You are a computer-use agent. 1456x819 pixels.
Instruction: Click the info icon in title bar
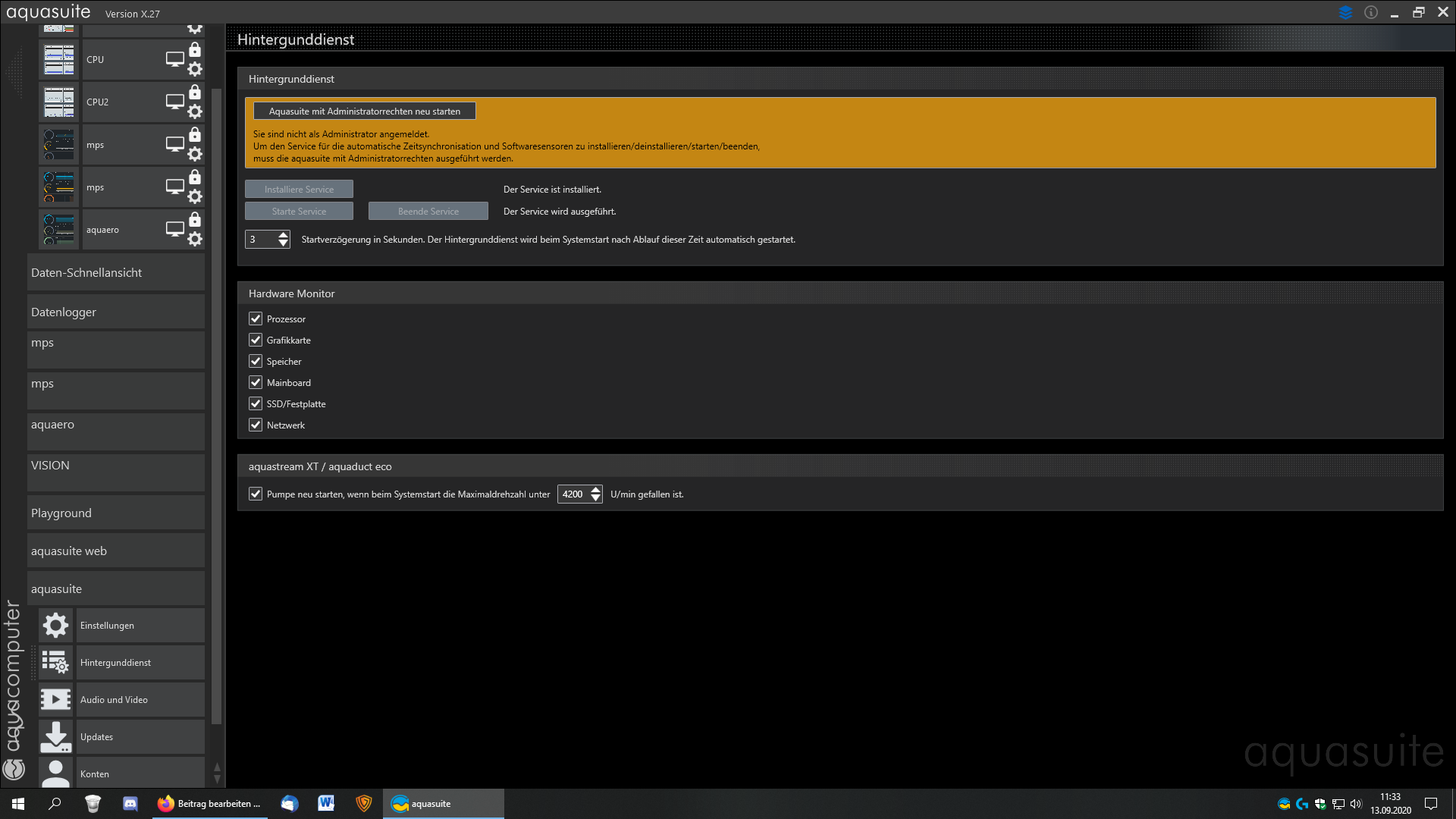(x=1371, y=12)
